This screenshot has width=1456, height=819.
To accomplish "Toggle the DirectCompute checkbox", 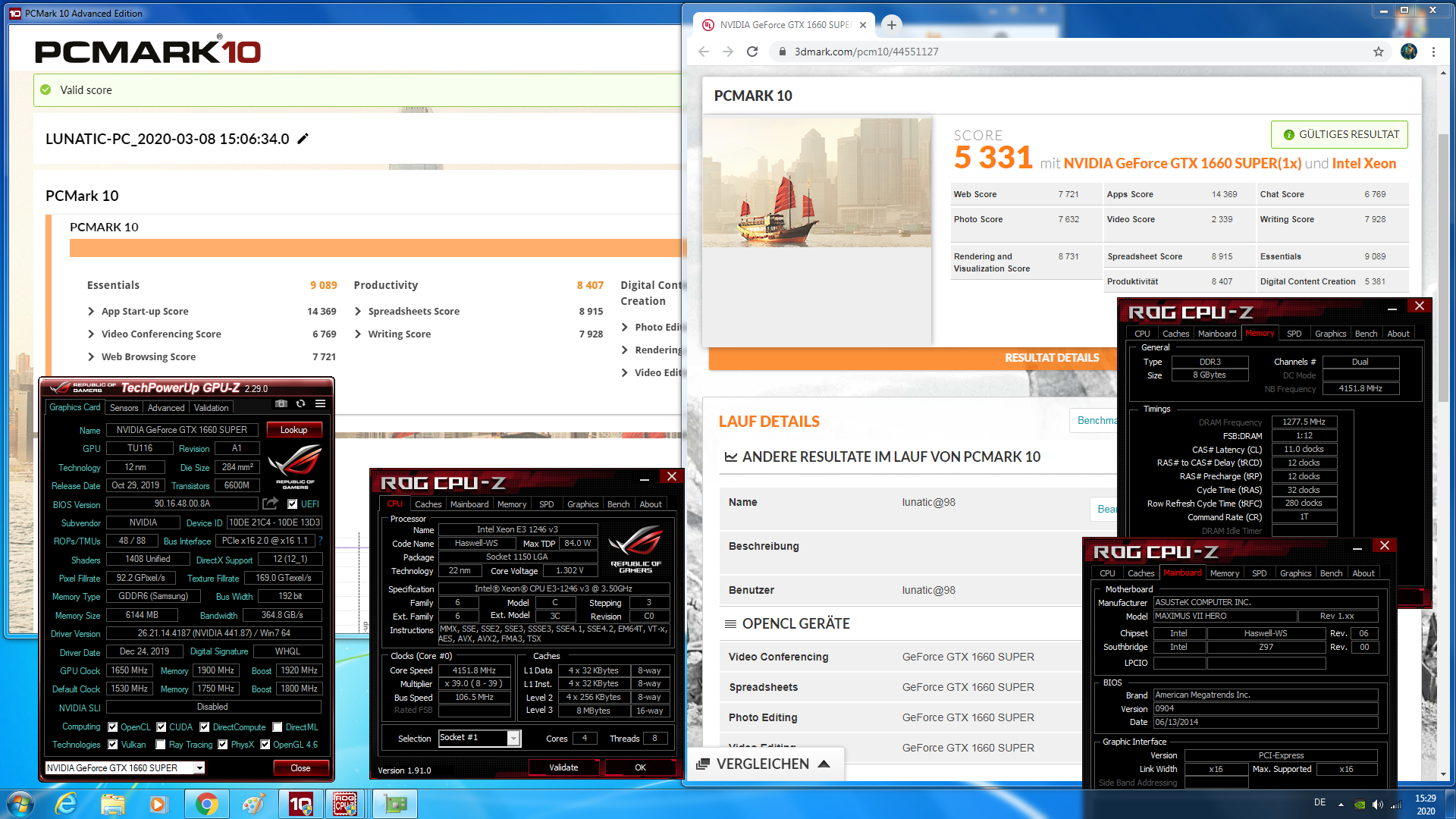I will point(204,727).
